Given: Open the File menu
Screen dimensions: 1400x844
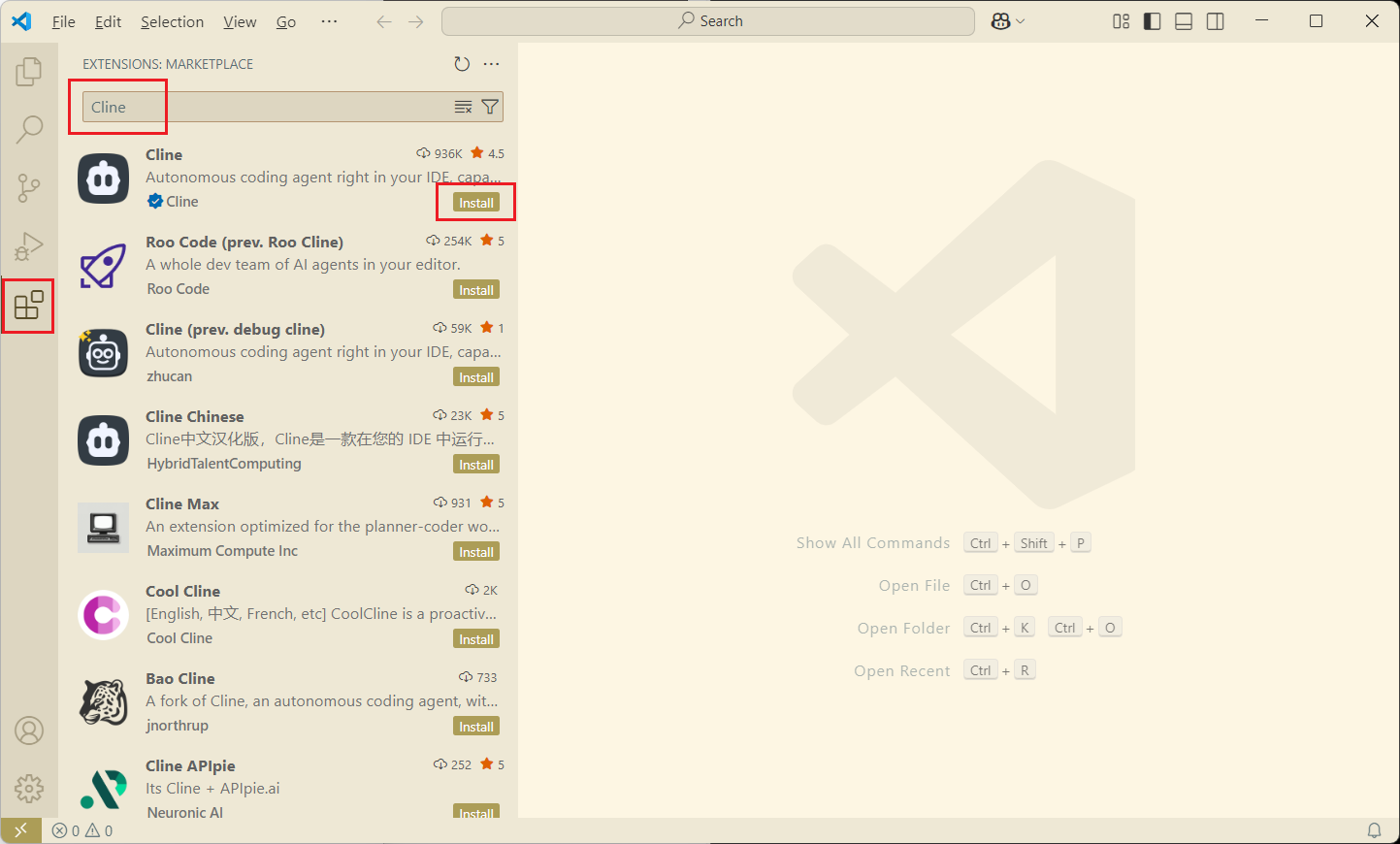Looking at the screenshot, I should [63, 21].
